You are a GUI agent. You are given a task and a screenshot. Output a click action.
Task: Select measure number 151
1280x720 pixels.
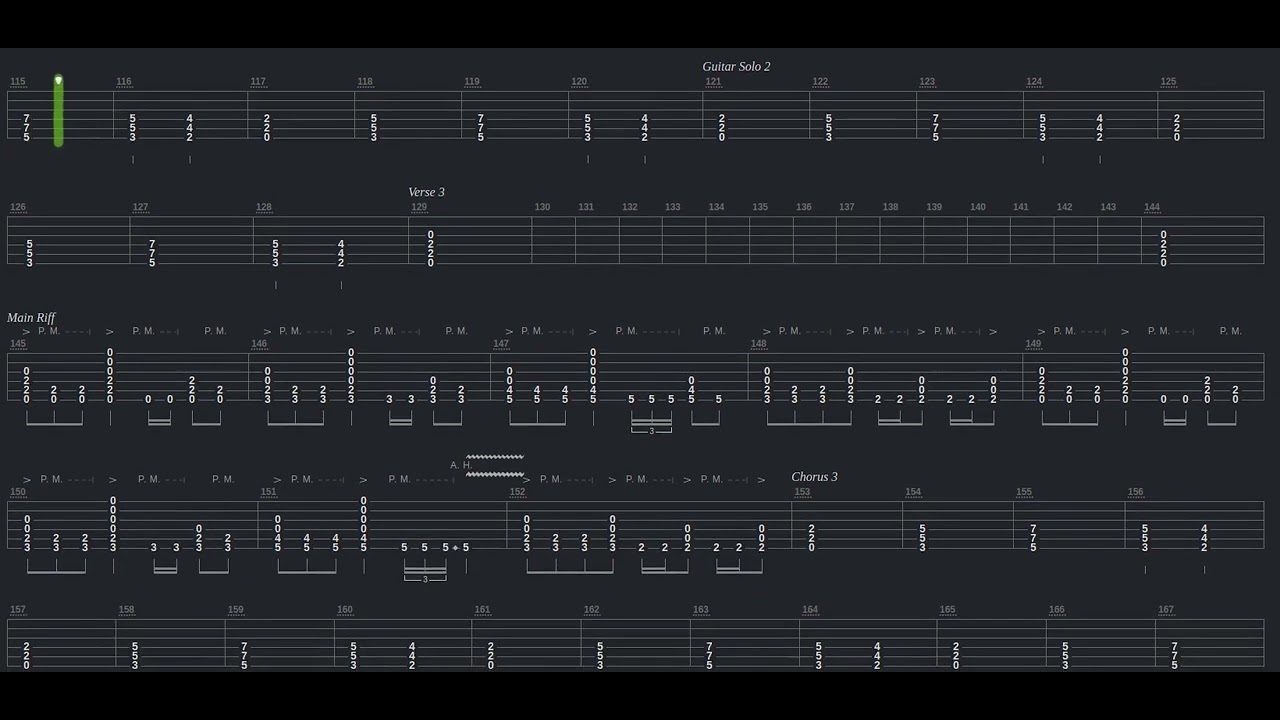[x=268, y=492]
